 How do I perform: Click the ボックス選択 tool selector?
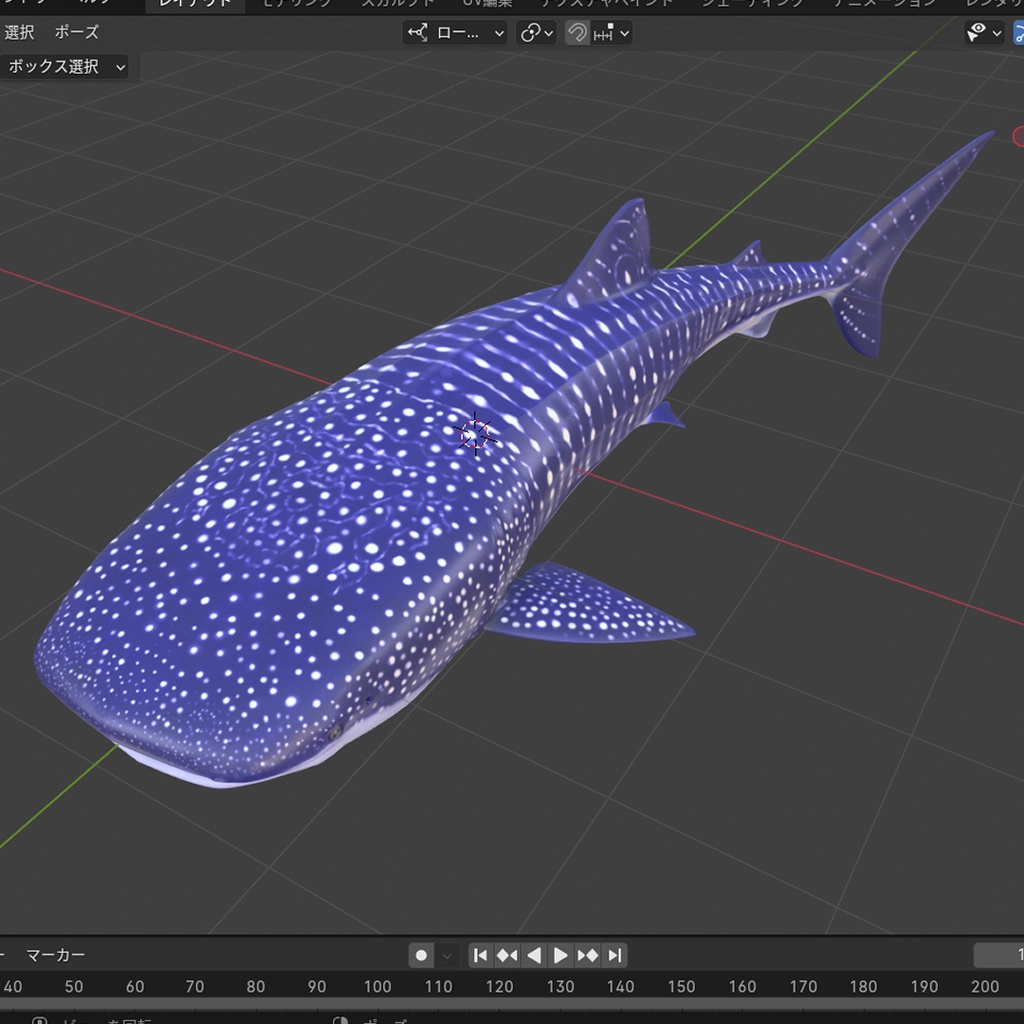(66, 67)
